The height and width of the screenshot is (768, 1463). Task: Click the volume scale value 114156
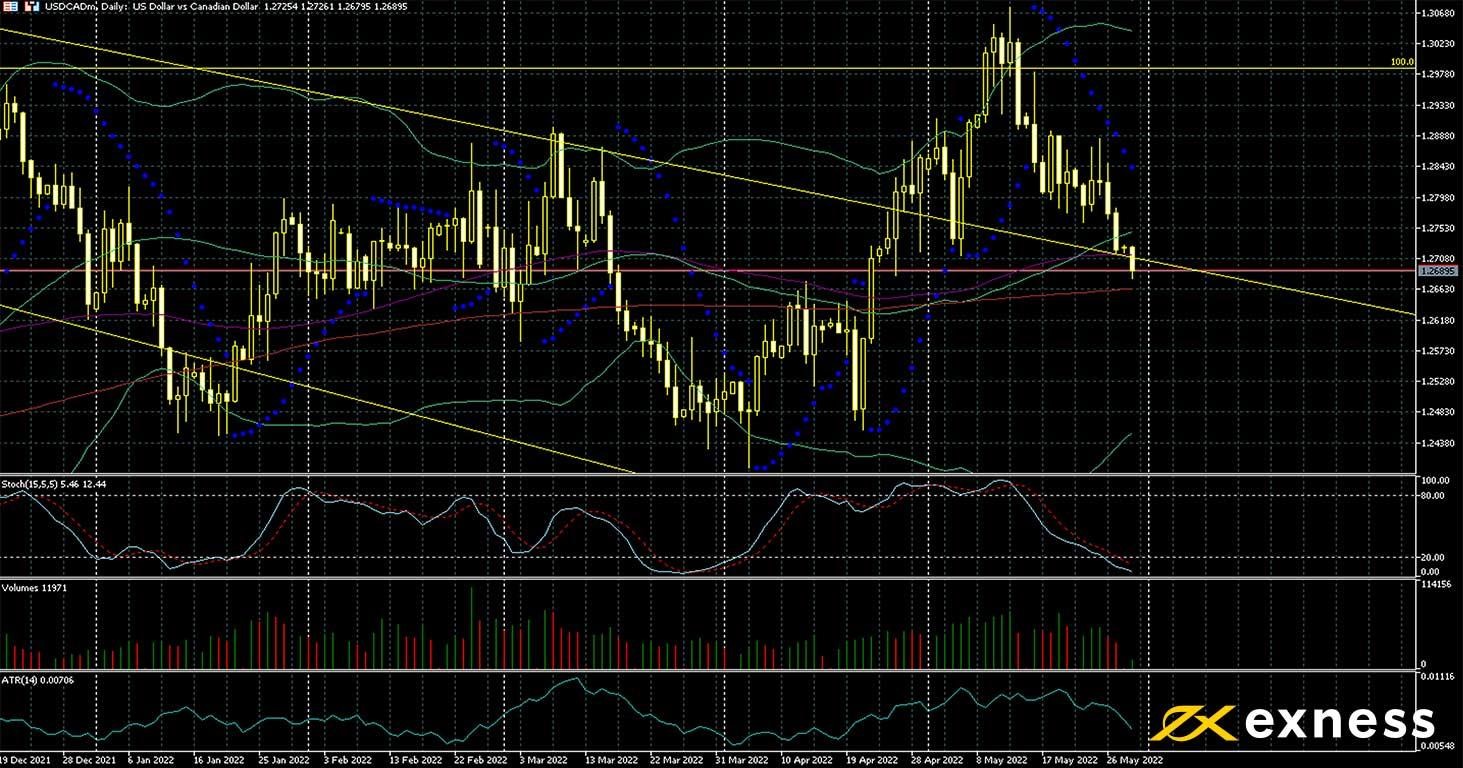(1436, 584)
